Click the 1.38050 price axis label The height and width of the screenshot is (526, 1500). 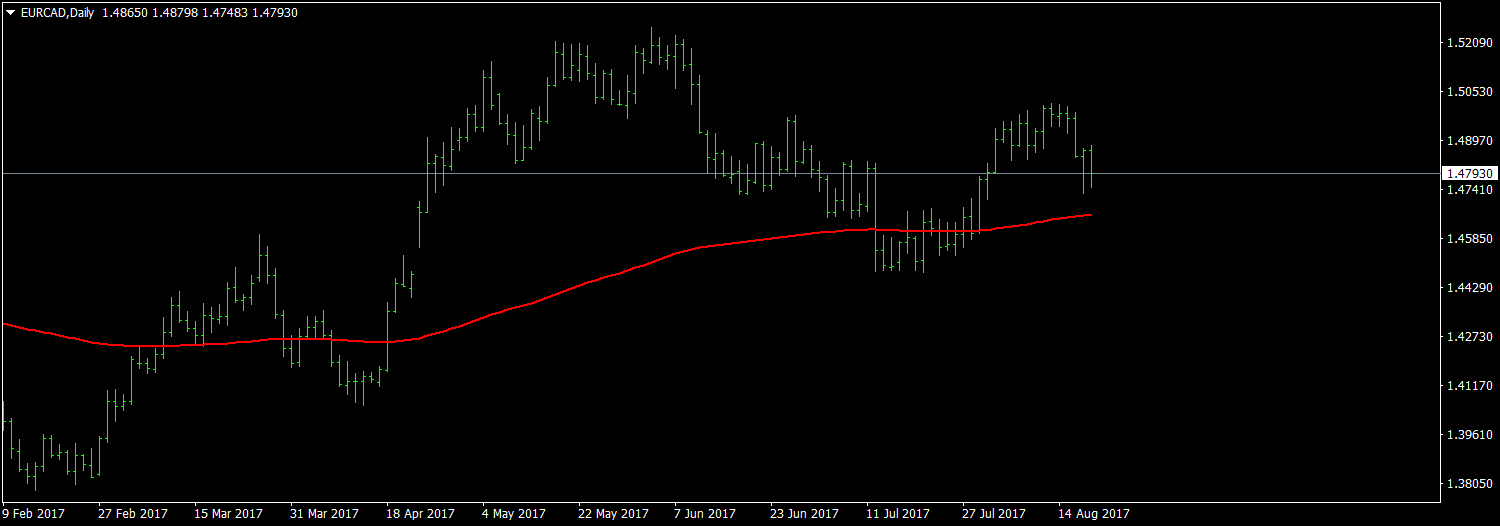click(x=1470, y=484)
